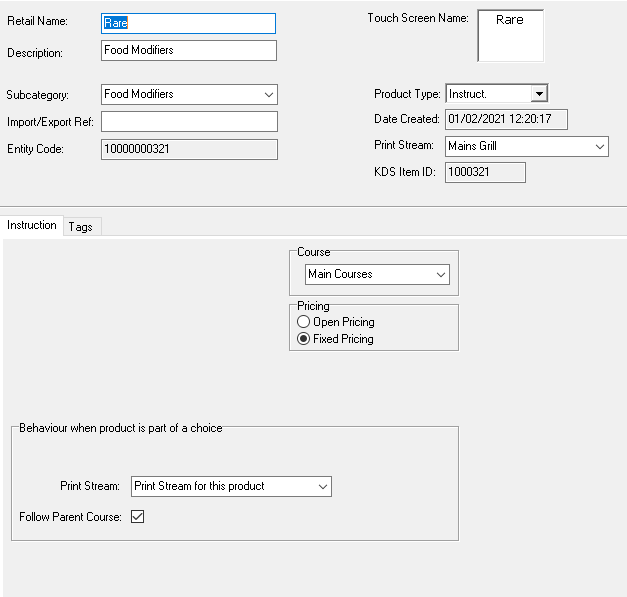Click the chevron arrow on the Subcategory combo box
The height and width of the screenshot is (597, 627).
click(x=268, y=94)
